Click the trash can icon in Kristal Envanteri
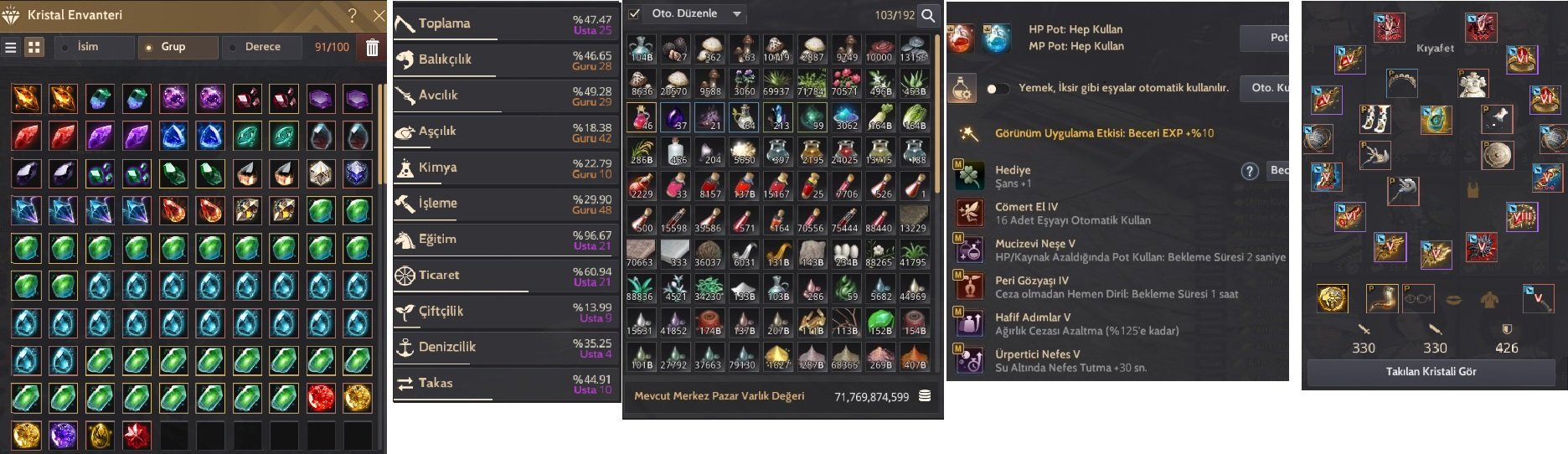 tap(372, 48)
